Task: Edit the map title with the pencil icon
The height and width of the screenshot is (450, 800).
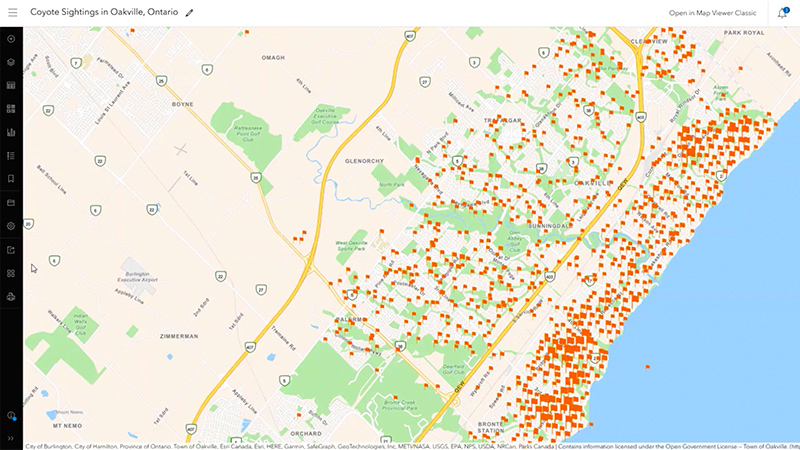Action: (x=189, y=13)
